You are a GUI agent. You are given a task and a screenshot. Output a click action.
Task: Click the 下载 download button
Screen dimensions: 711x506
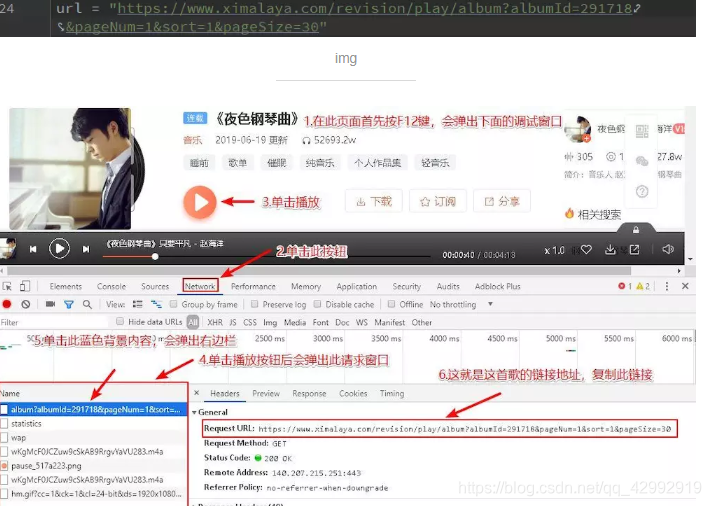point(374,201)
